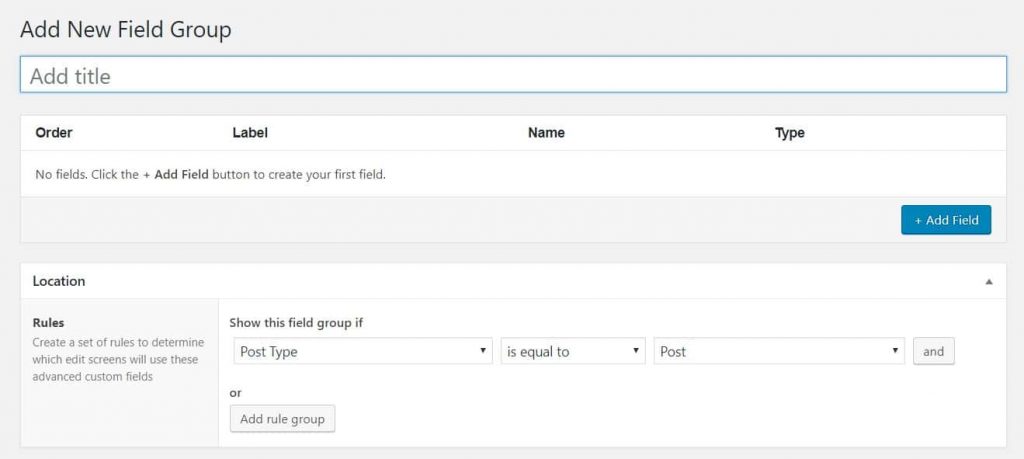Click the bold '+ Add Field' text in the message
The width and height of the screenshot is (1024, 459).
click(175, 174)
